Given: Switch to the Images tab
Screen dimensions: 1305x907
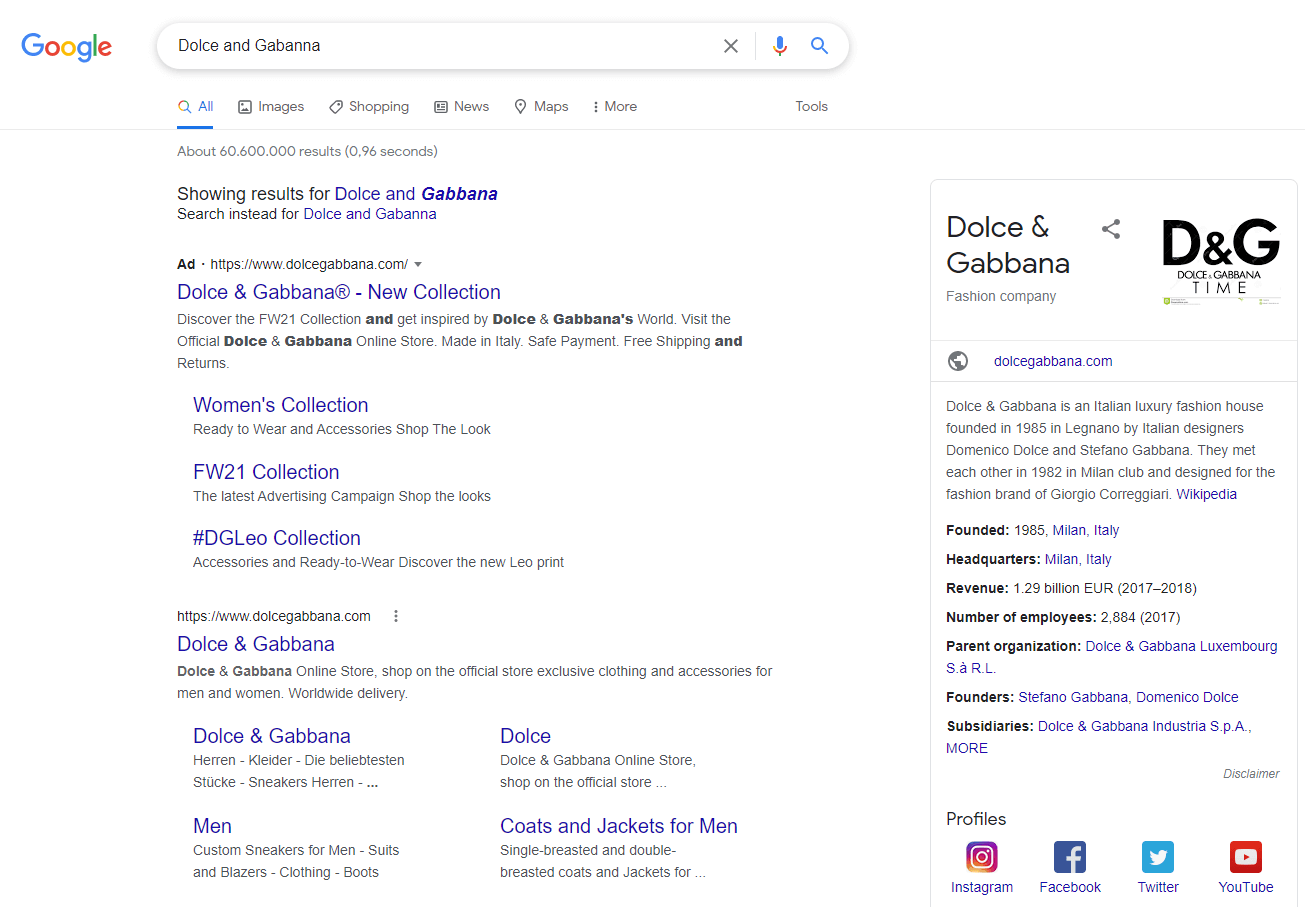Looking at the screenshot, I should [271, 106].
